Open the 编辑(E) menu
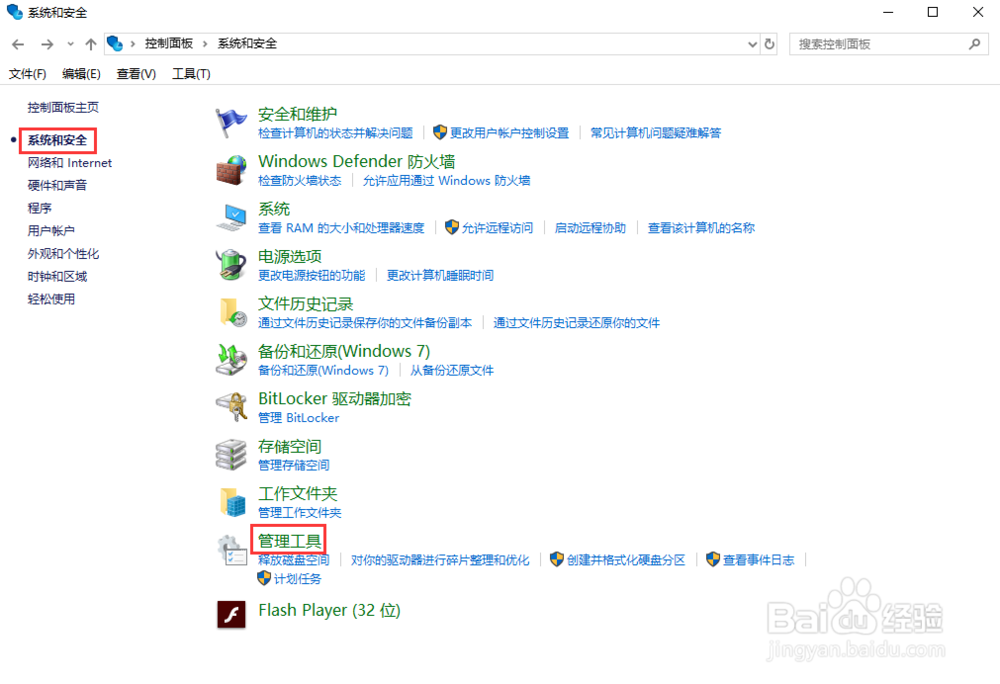Screen dimensions: 1000x684 coord(81,74)
